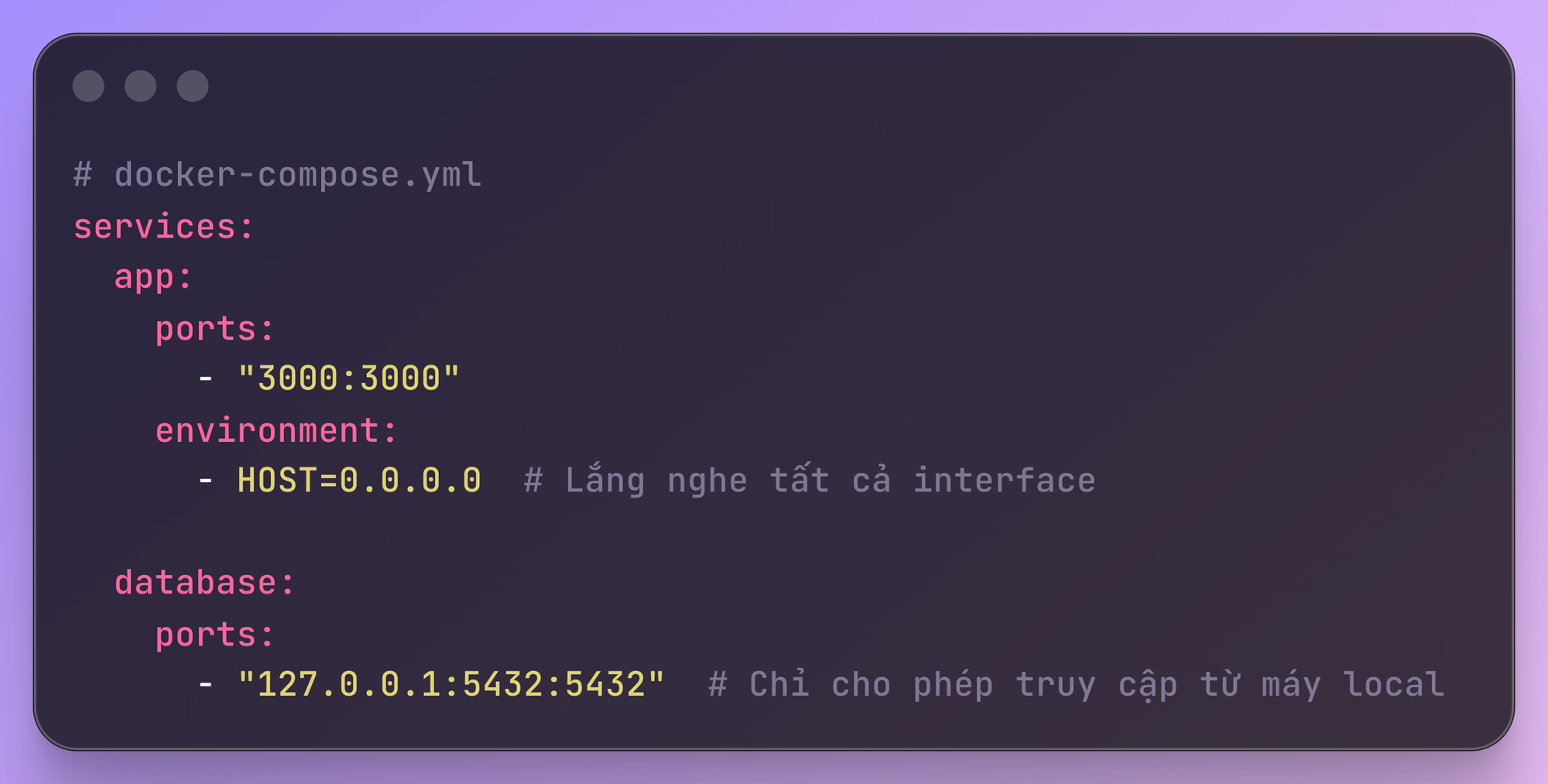Image resolution: width=1548 pixels, height=784 pixels.
Task: Click the hash symbol before docker-compose.yml
Action: click(83, 175)
